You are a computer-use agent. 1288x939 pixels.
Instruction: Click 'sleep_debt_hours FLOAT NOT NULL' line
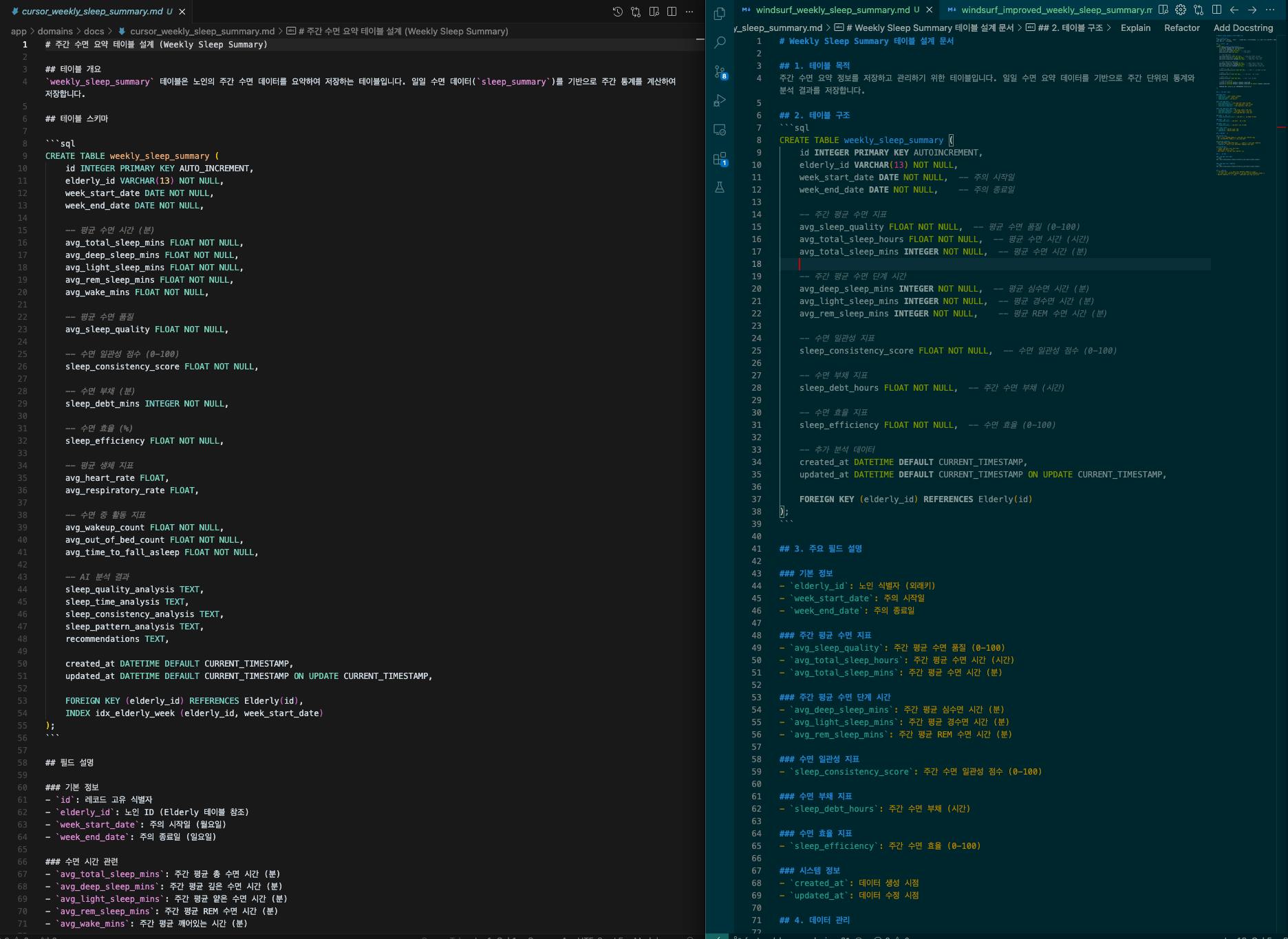click(x=878, y=388)
